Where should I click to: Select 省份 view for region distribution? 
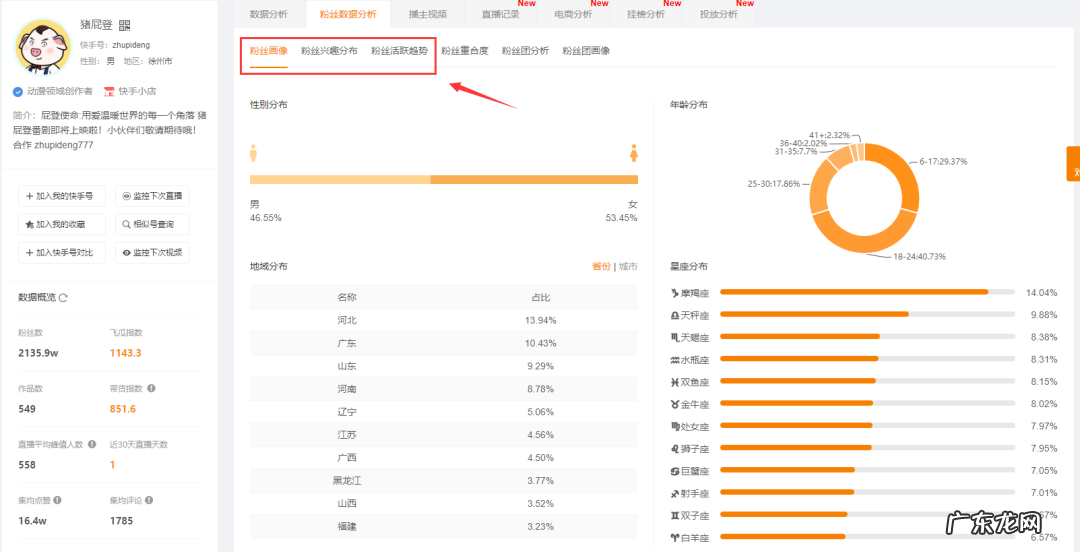600,267
